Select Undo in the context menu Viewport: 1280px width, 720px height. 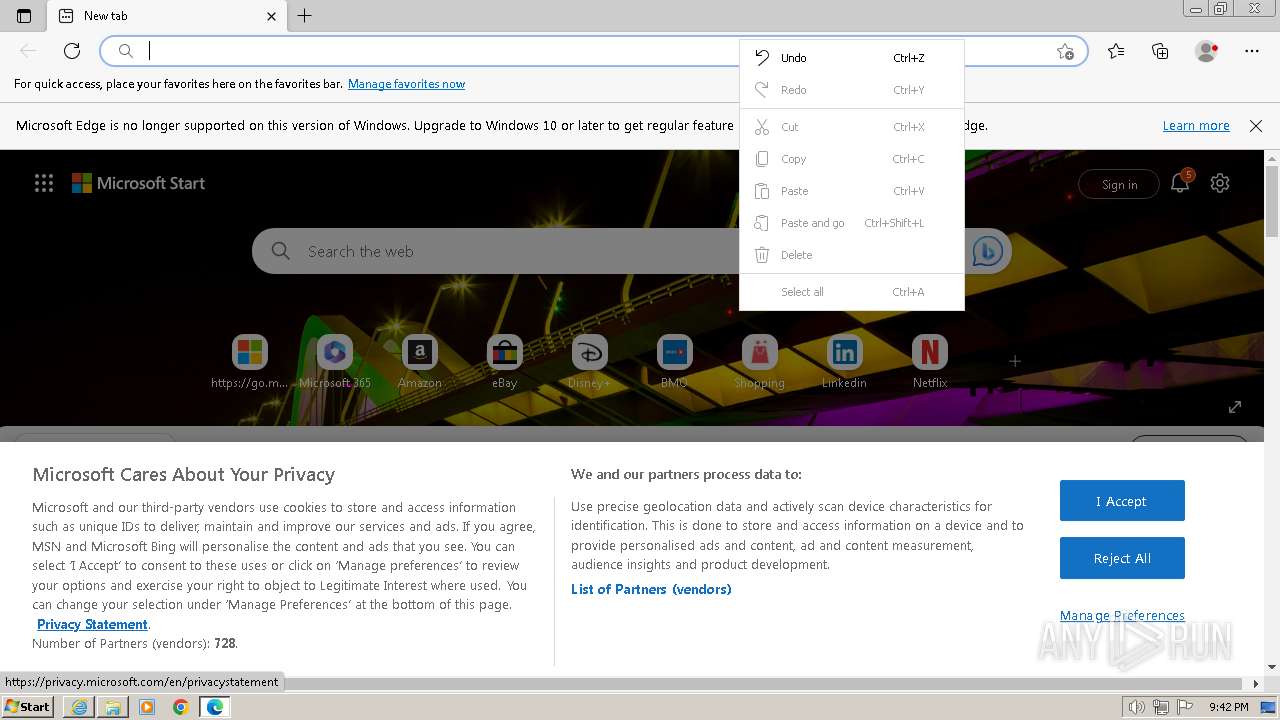tap(852, 58)
